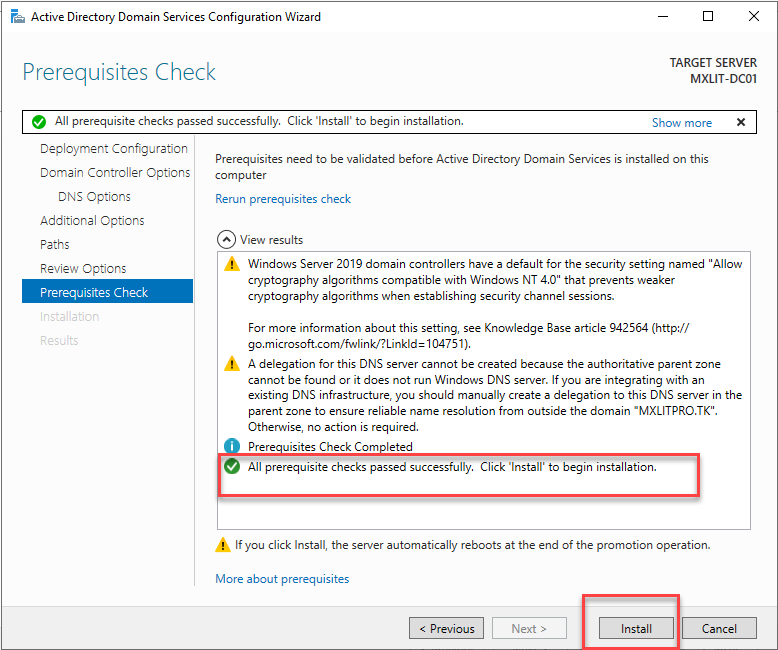Screen dimensions: 778x650
Task: Click the NT 4.0 cryptography warning icon
Action: [x=232, y=265]
